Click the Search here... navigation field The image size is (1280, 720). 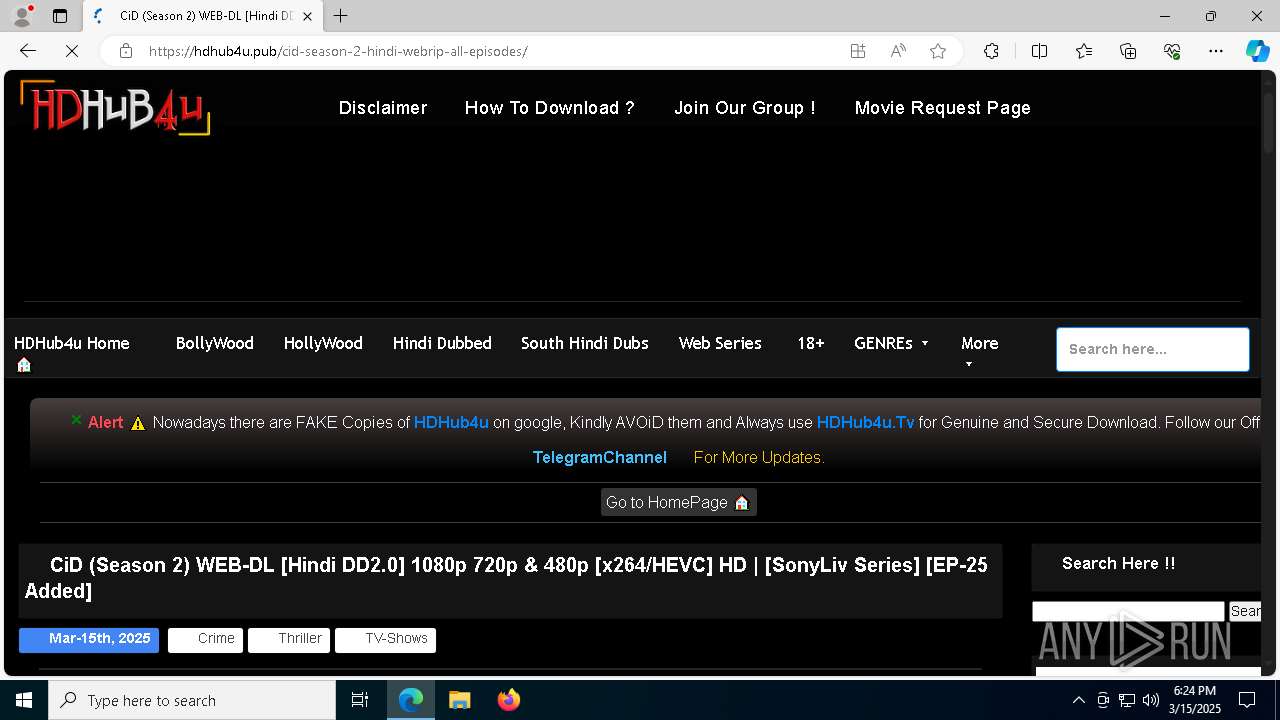point(1153,349)
